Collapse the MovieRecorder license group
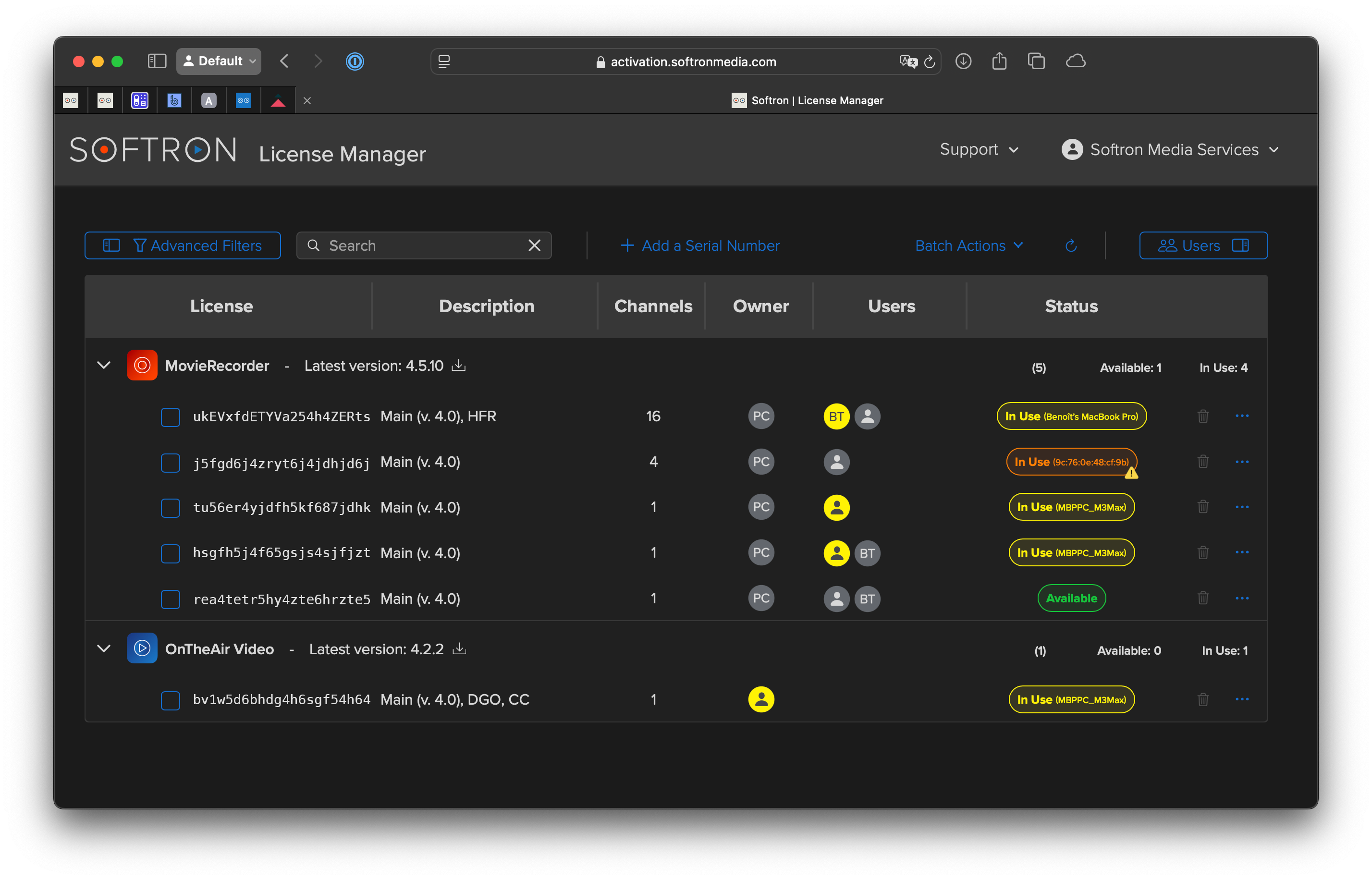The image size is (1372, 880). pyautogui.click(x=103, y=365)
